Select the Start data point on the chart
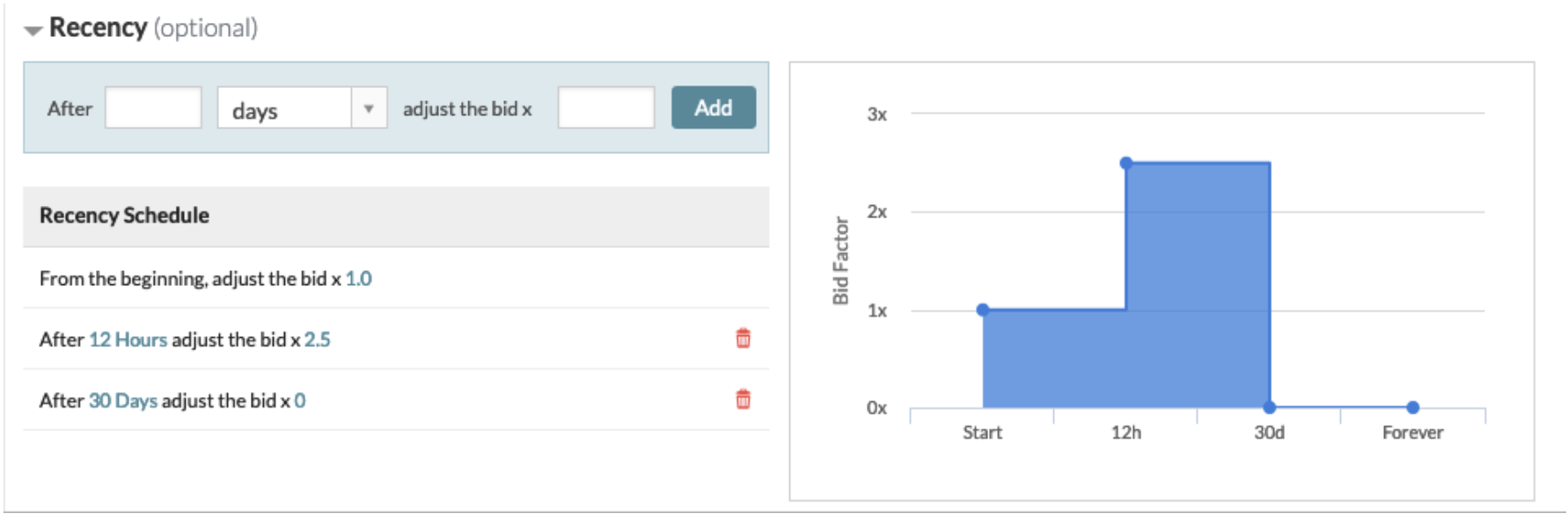1568x521 pixels. 984,309
